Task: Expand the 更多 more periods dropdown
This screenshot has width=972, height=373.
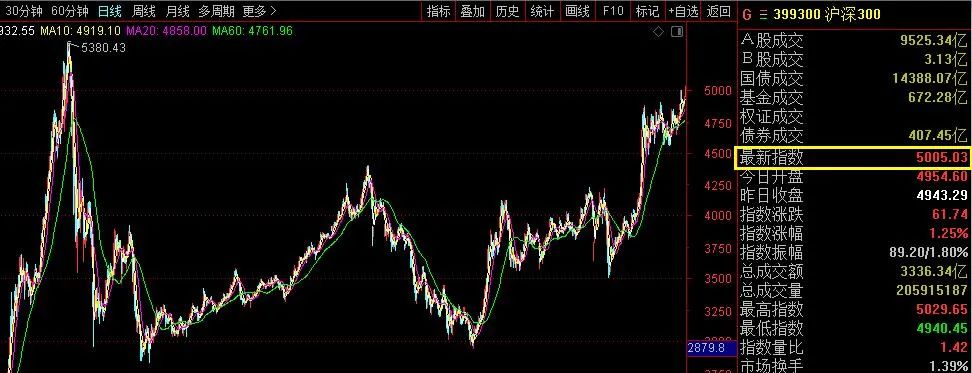Action: coord(260,11)
